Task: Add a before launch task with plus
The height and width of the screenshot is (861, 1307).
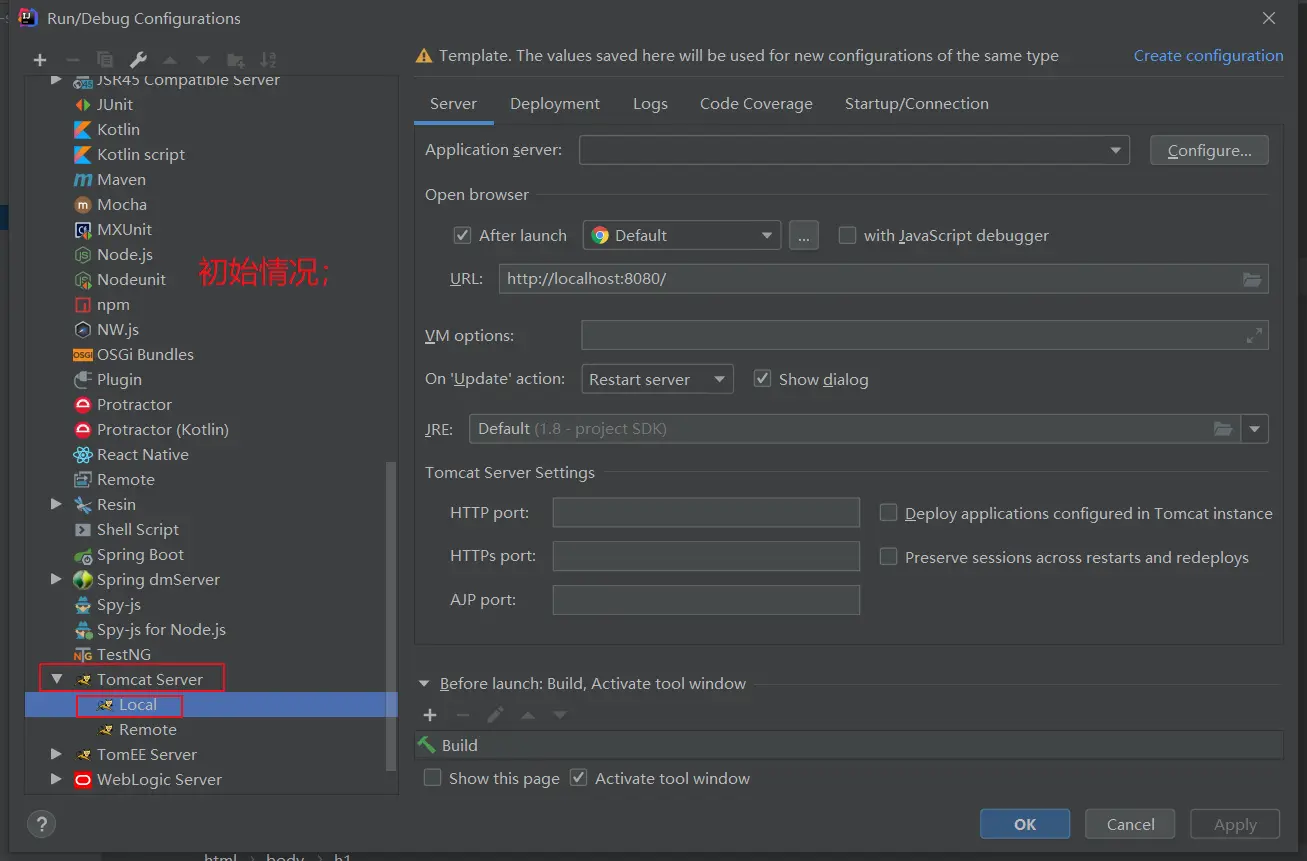Action: click(430, 715)
